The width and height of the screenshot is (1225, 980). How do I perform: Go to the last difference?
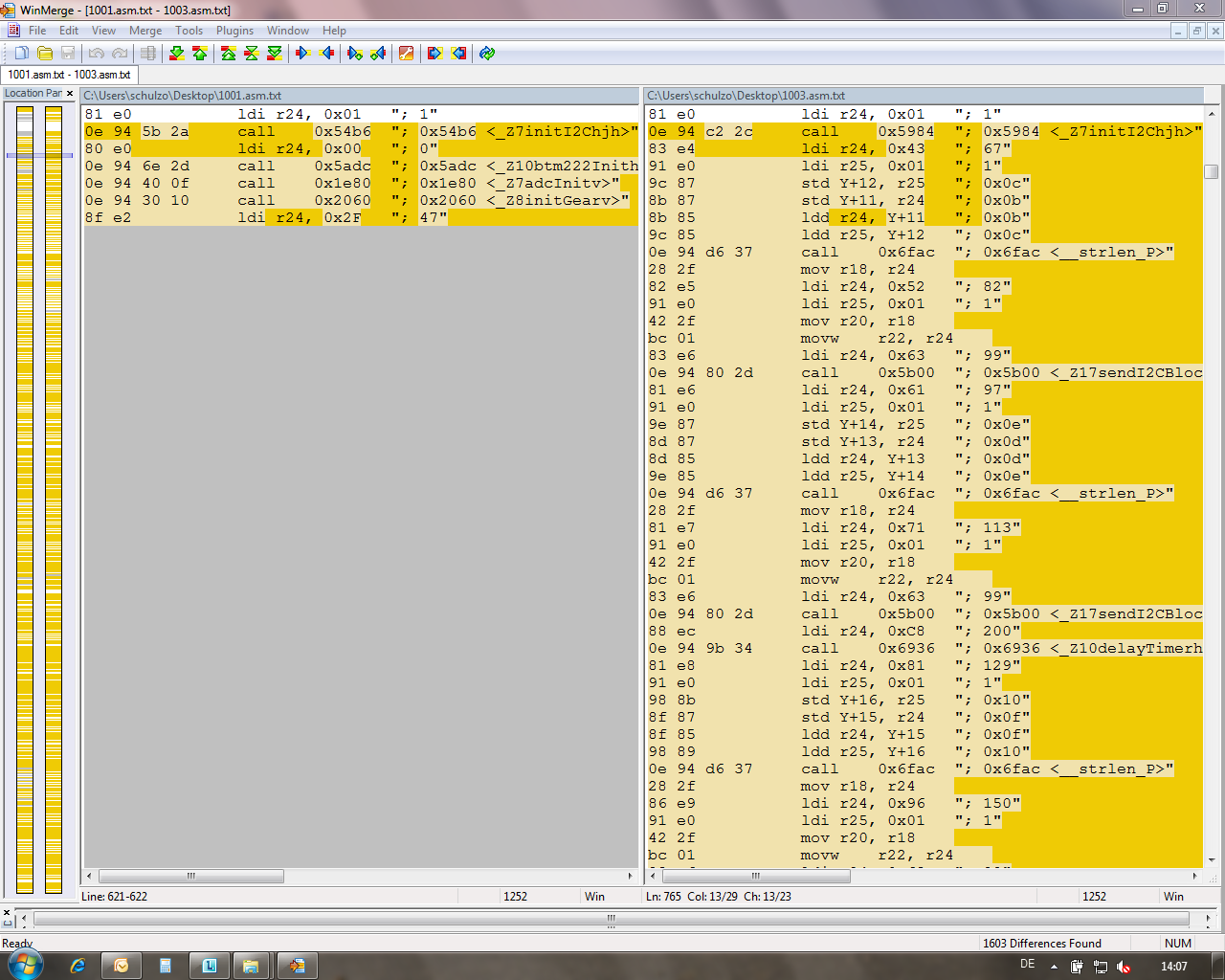click(275, 54)
